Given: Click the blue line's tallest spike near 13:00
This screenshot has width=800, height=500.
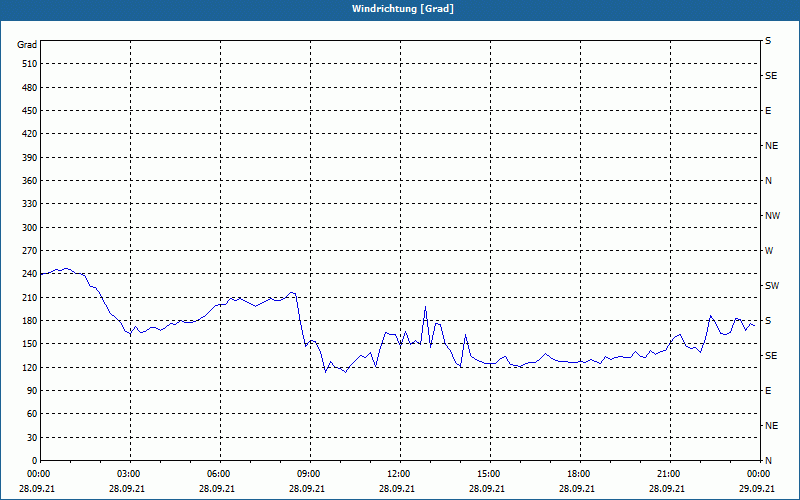Looking at the screenshot, I should pyautogui.click(x=426, y=307).
